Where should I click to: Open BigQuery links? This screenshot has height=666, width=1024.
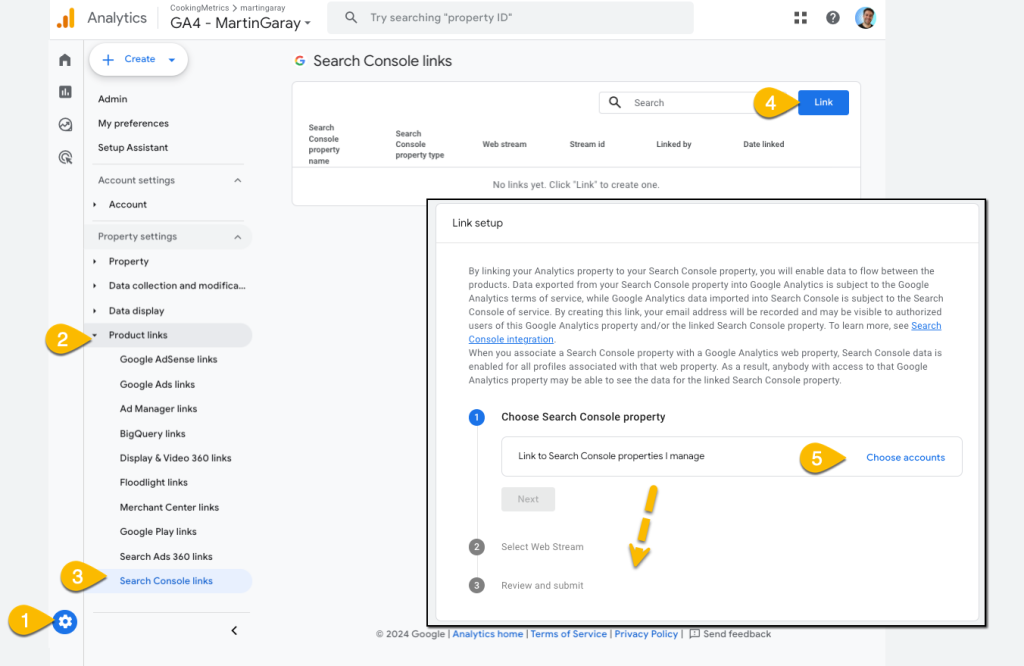click(152, 434)
